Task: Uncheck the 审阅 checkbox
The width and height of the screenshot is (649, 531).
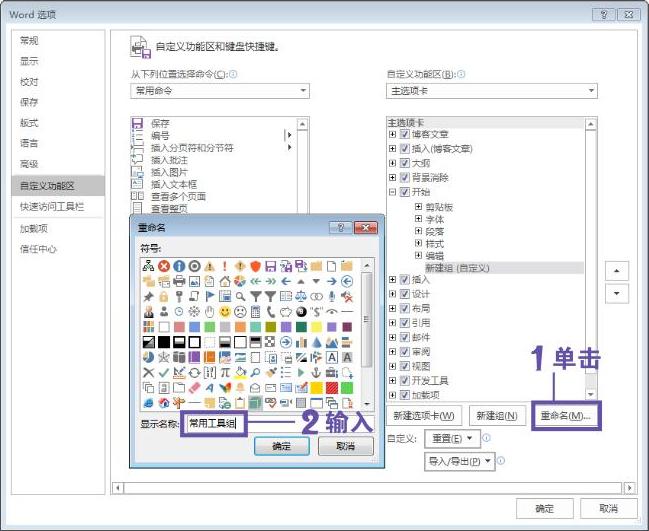Action: pos(405,352)
